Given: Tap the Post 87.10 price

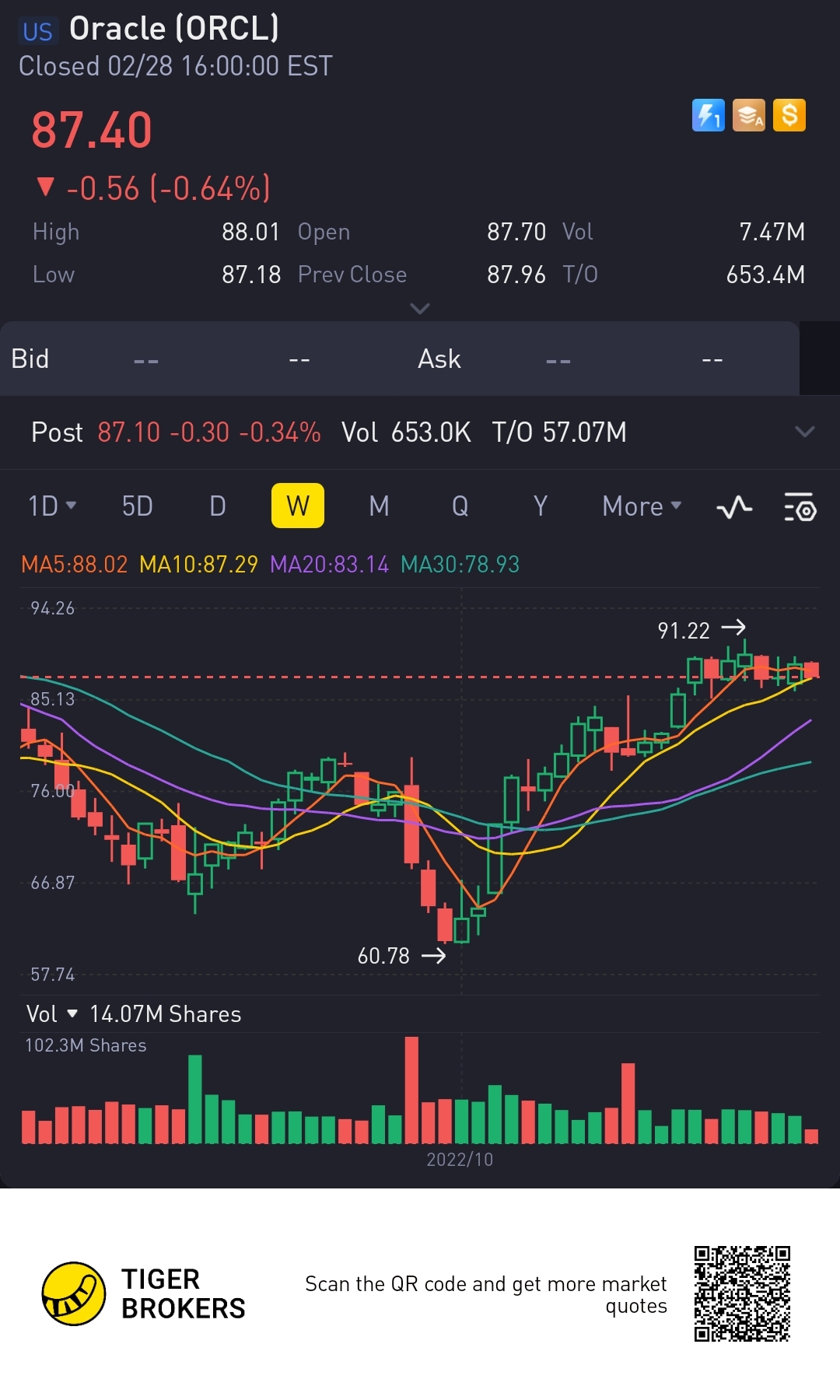Looking at the screenshot, I should coord(129,432).
